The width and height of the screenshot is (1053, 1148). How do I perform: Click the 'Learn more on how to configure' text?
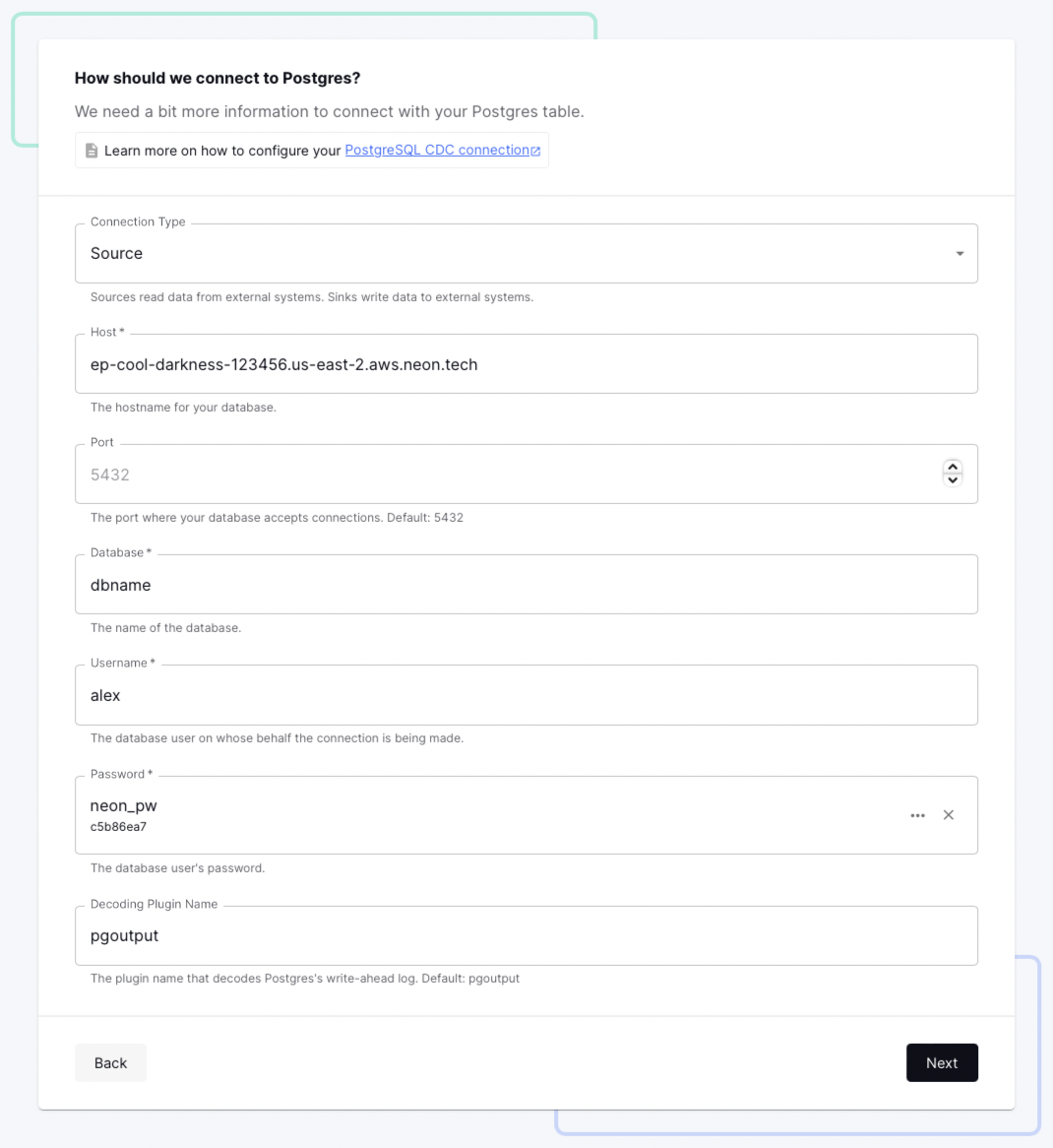point(222,151)
